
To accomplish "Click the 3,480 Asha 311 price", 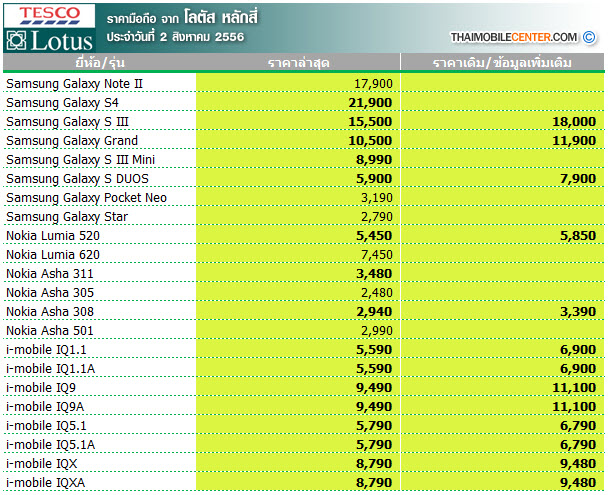I will click(374, 274).
